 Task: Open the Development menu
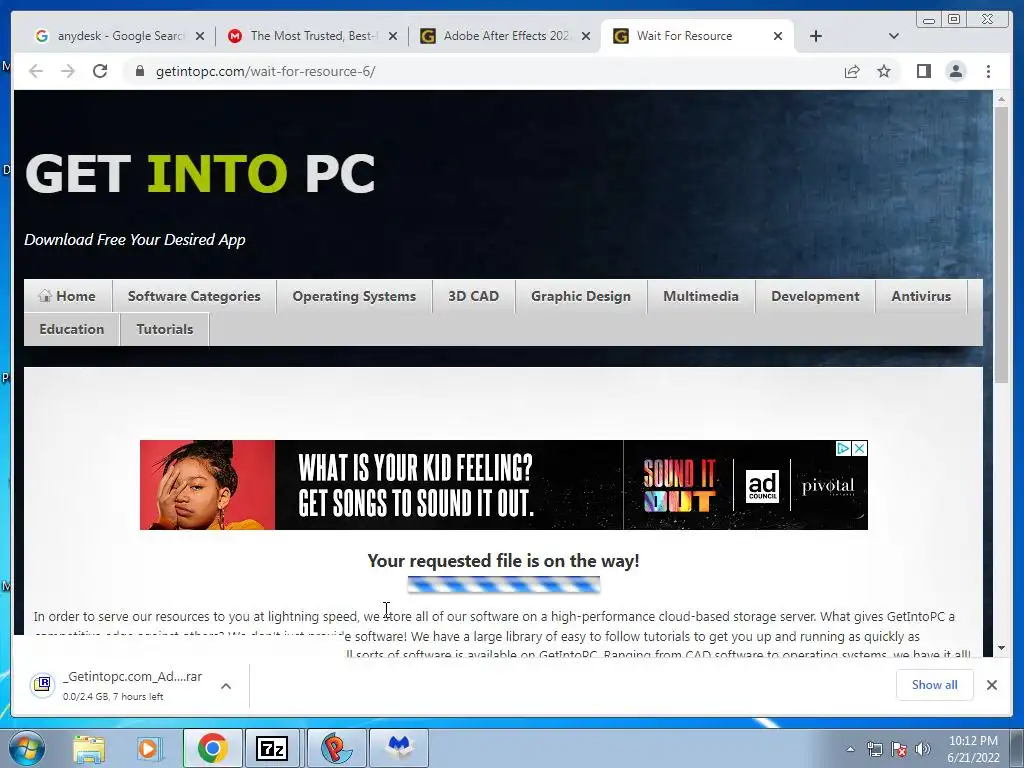pyautogui.click(x=815, y=296)
